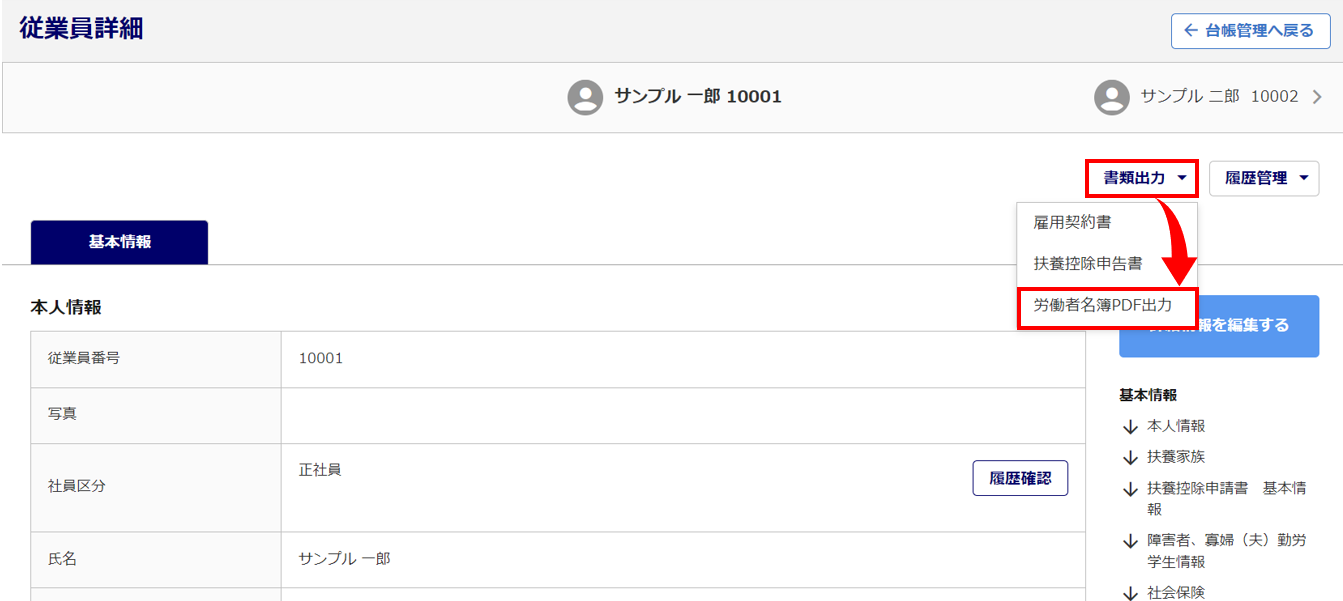Click サンプル 一郎 avatar icon

coord(585,97)
